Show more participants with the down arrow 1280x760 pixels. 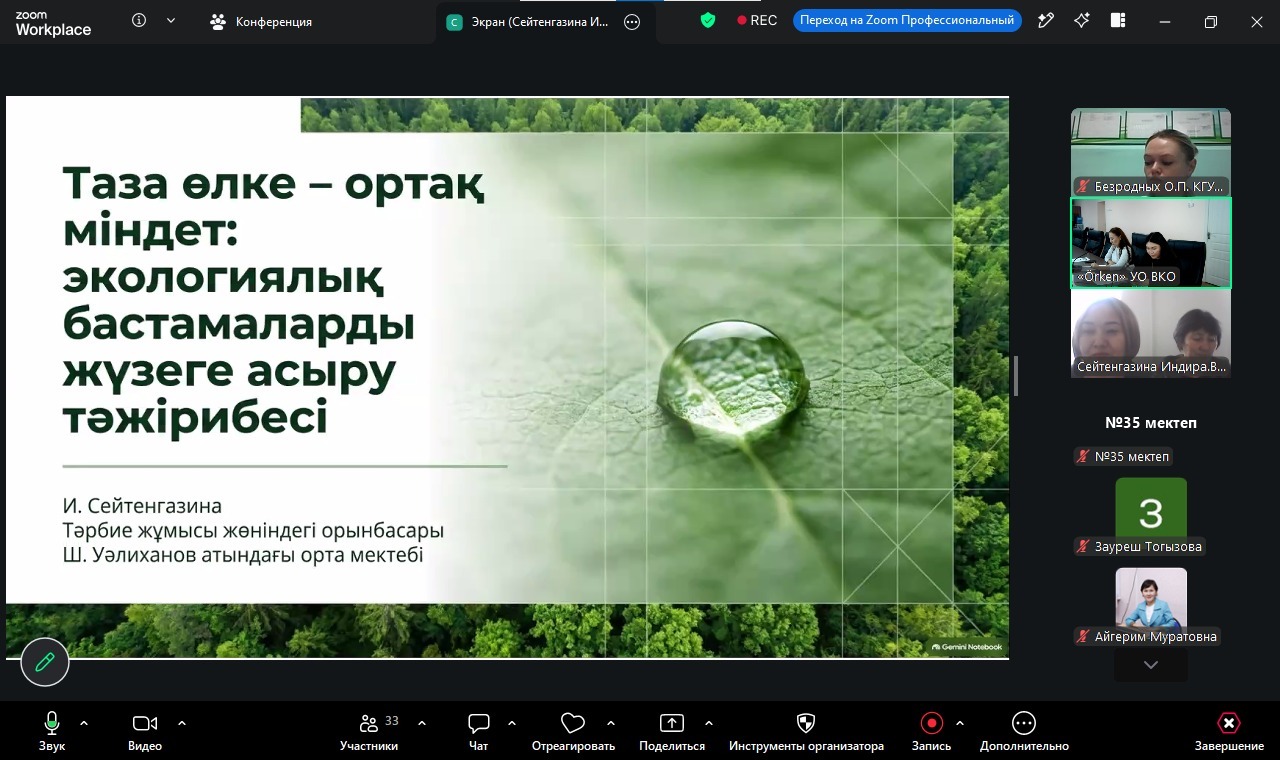click(1151, 665)
